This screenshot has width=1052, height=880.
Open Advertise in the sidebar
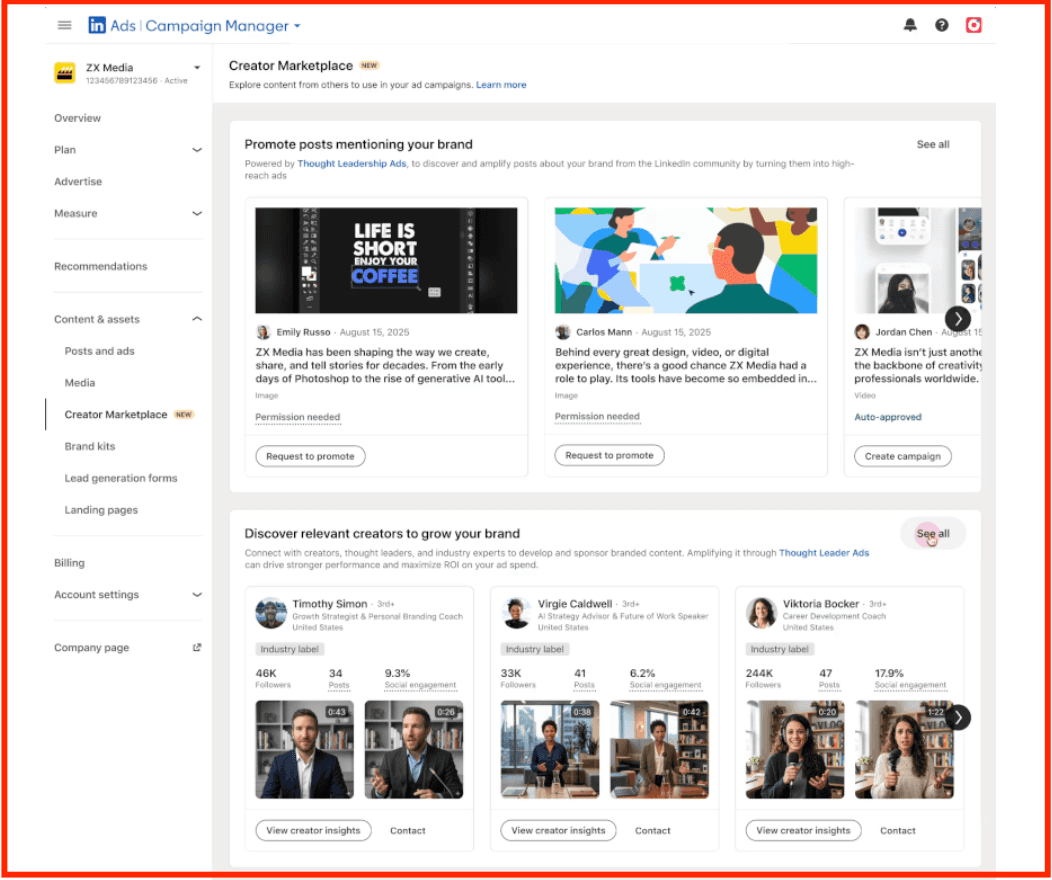click(78, 182)
